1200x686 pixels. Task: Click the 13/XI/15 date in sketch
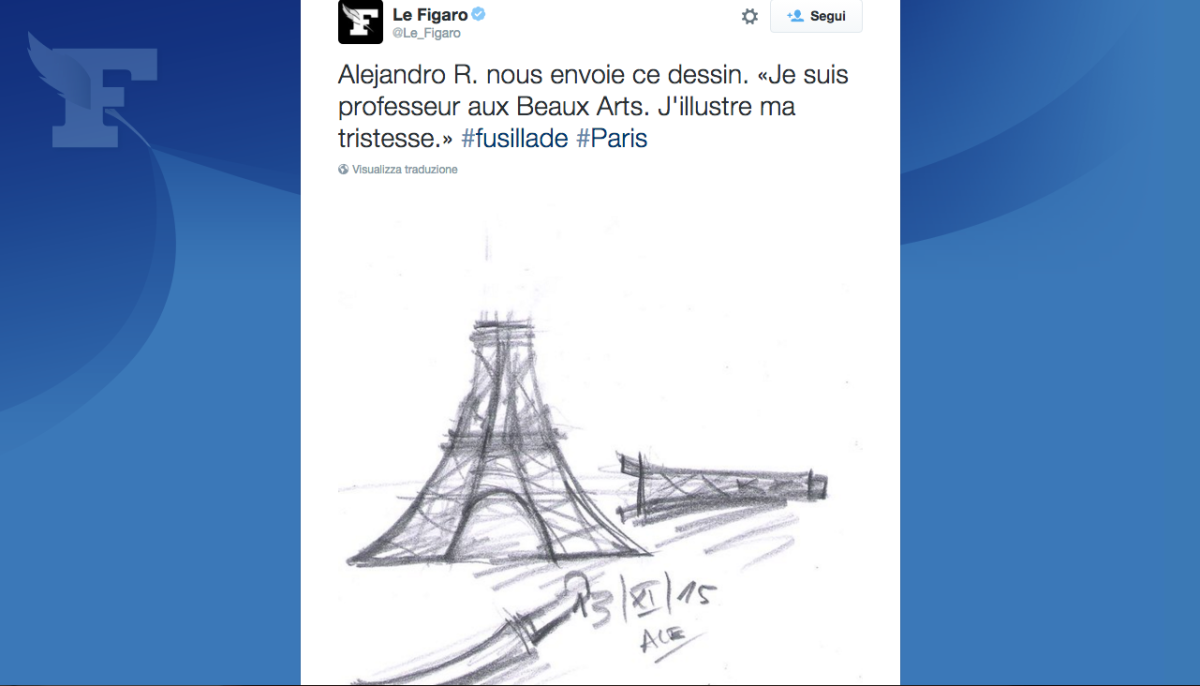point(645,597)
